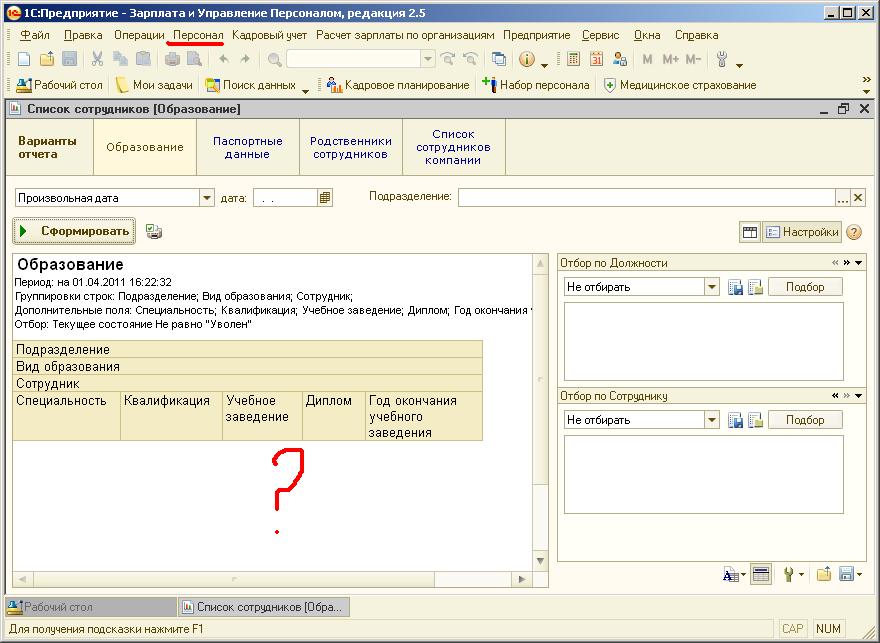Load the saved Должности filter list icon
This screenshot has width=880, height=643.
coord(755,287)
